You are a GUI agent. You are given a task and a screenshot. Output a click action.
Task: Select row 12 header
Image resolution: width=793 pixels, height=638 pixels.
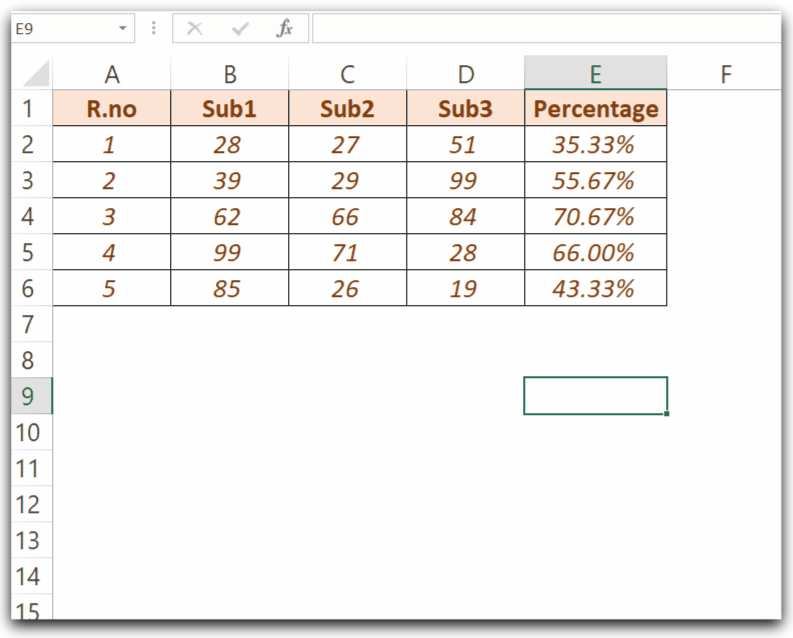pos(32,504)
